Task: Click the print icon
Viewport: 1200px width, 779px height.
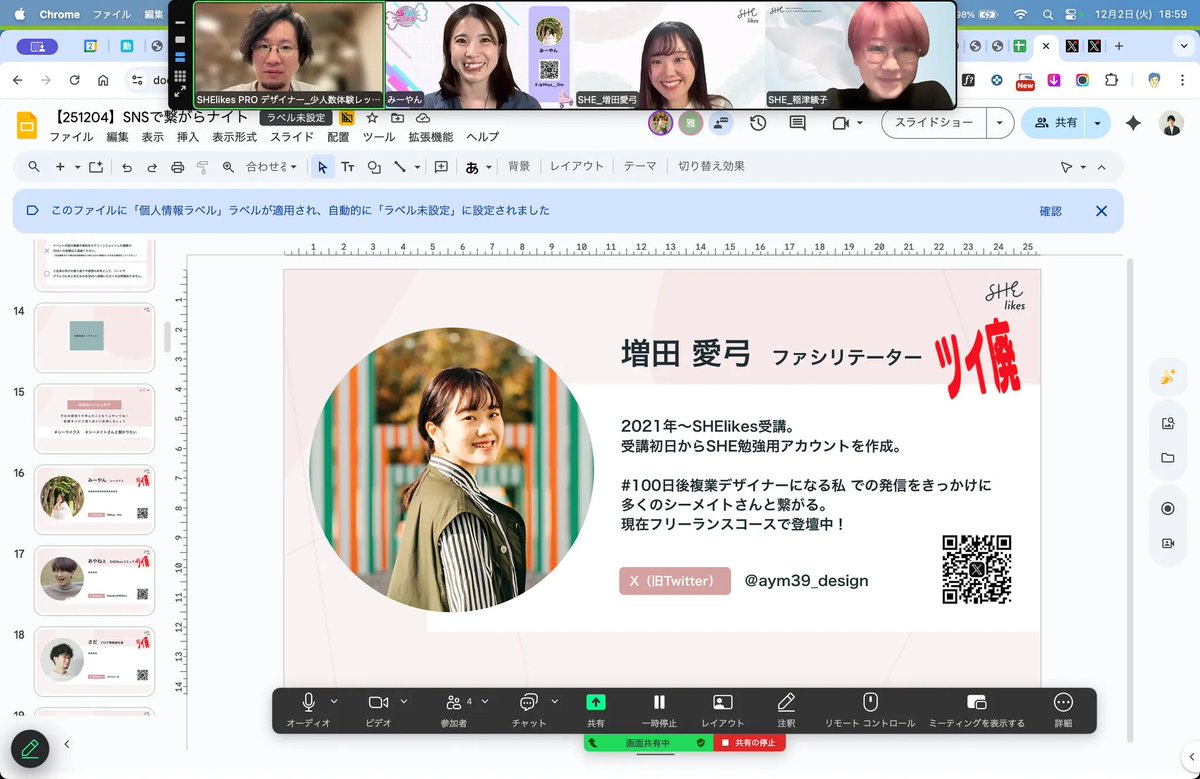Action: pos(178,167)
